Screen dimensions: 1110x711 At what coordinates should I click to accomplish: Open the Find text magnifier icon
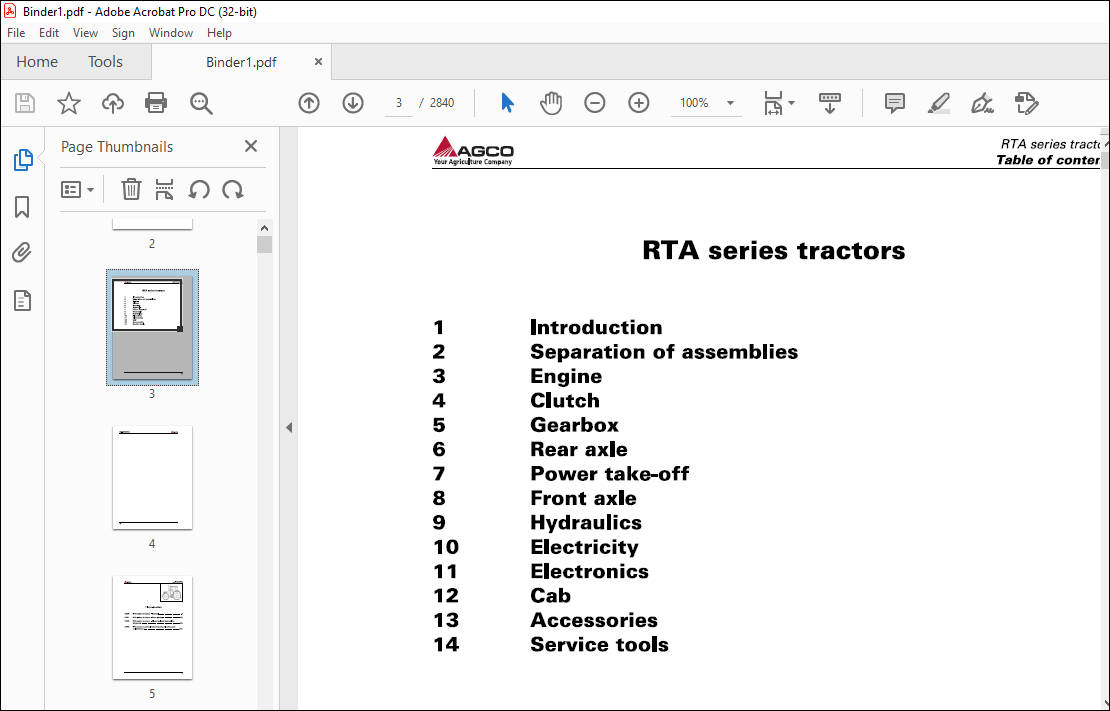pyautogui.click(x=201, y=103)
